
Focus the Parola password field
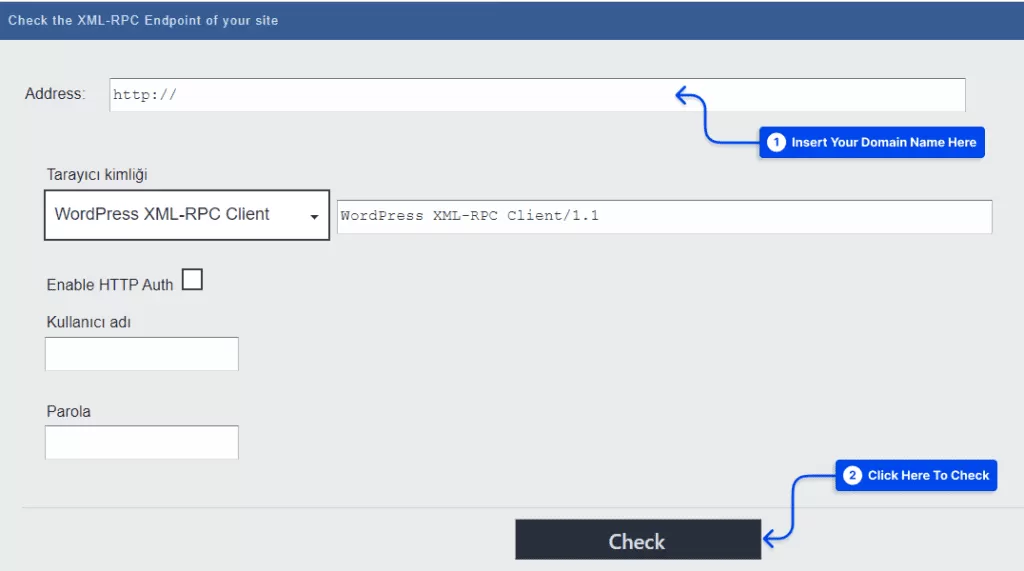[141, 442]
